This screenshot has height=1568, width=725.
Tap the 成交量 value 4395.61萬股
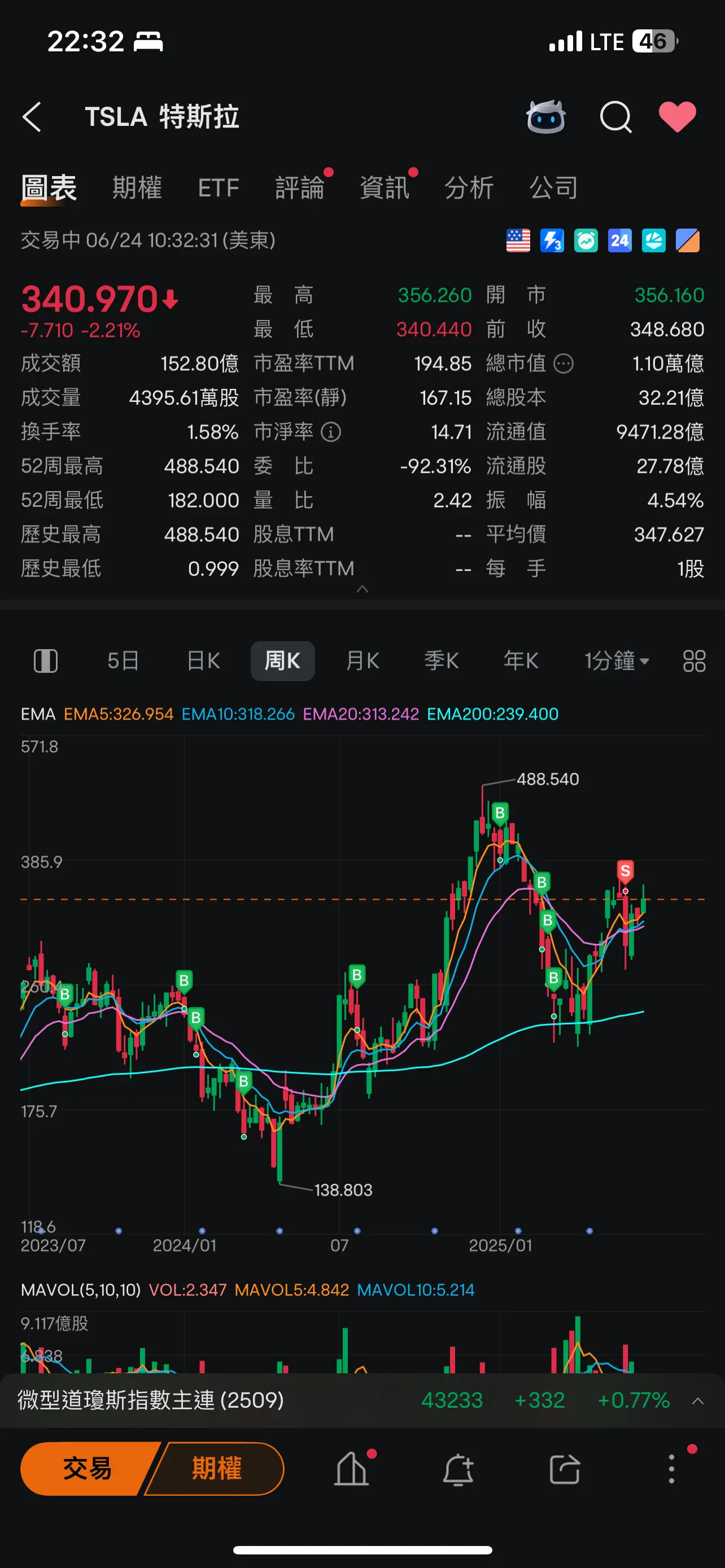tap(184, 398)
